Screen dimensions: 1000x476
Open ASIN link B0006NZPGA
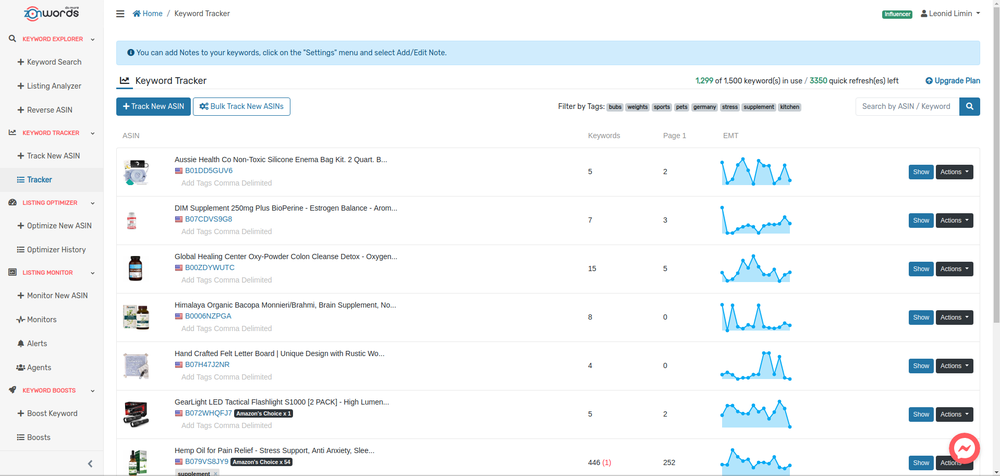208,316
